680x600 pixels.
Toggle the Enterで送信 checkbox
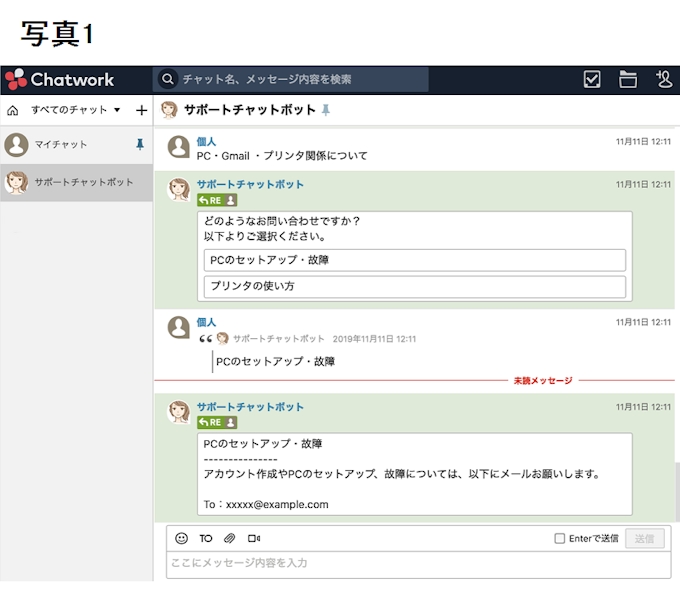point(560,538)
